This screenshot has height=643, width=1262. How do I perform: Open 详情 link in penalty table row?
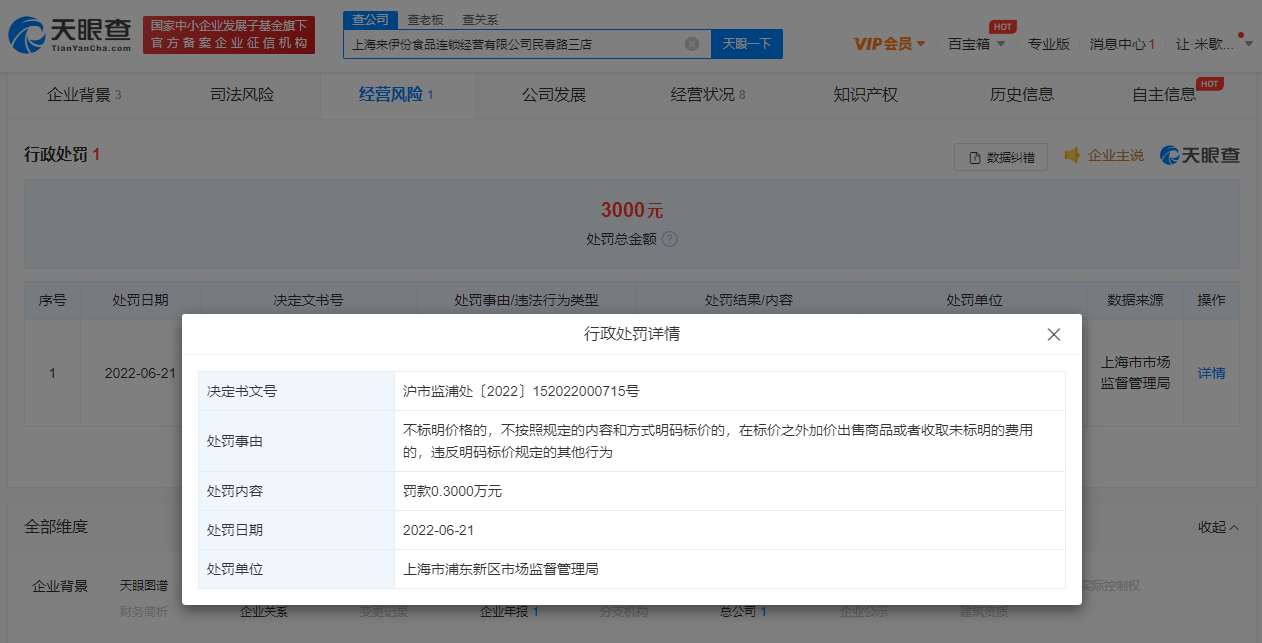click(x=1211, y=373)
